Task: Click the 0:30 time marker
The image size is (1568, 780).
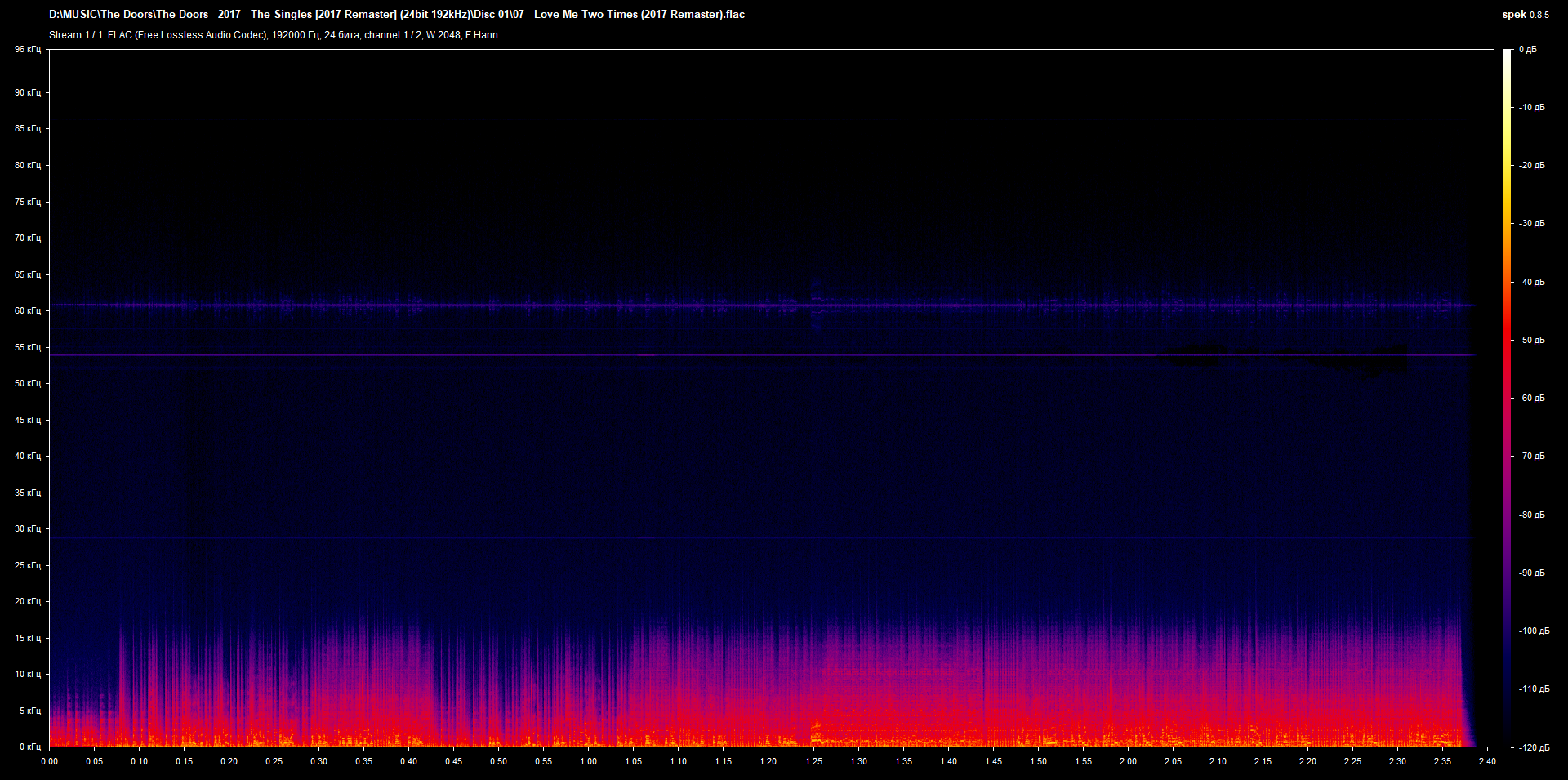Action: pos(318,761)
